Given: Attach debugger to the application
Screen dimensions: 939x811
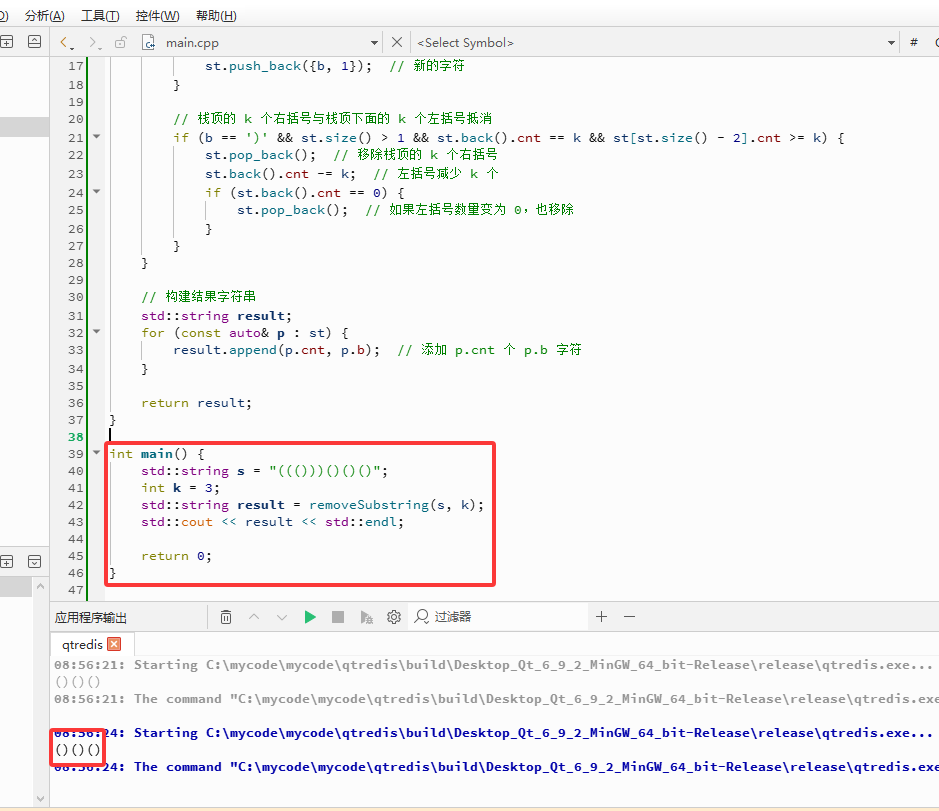Looking at the screenshot, I should (x=366, y=617).
